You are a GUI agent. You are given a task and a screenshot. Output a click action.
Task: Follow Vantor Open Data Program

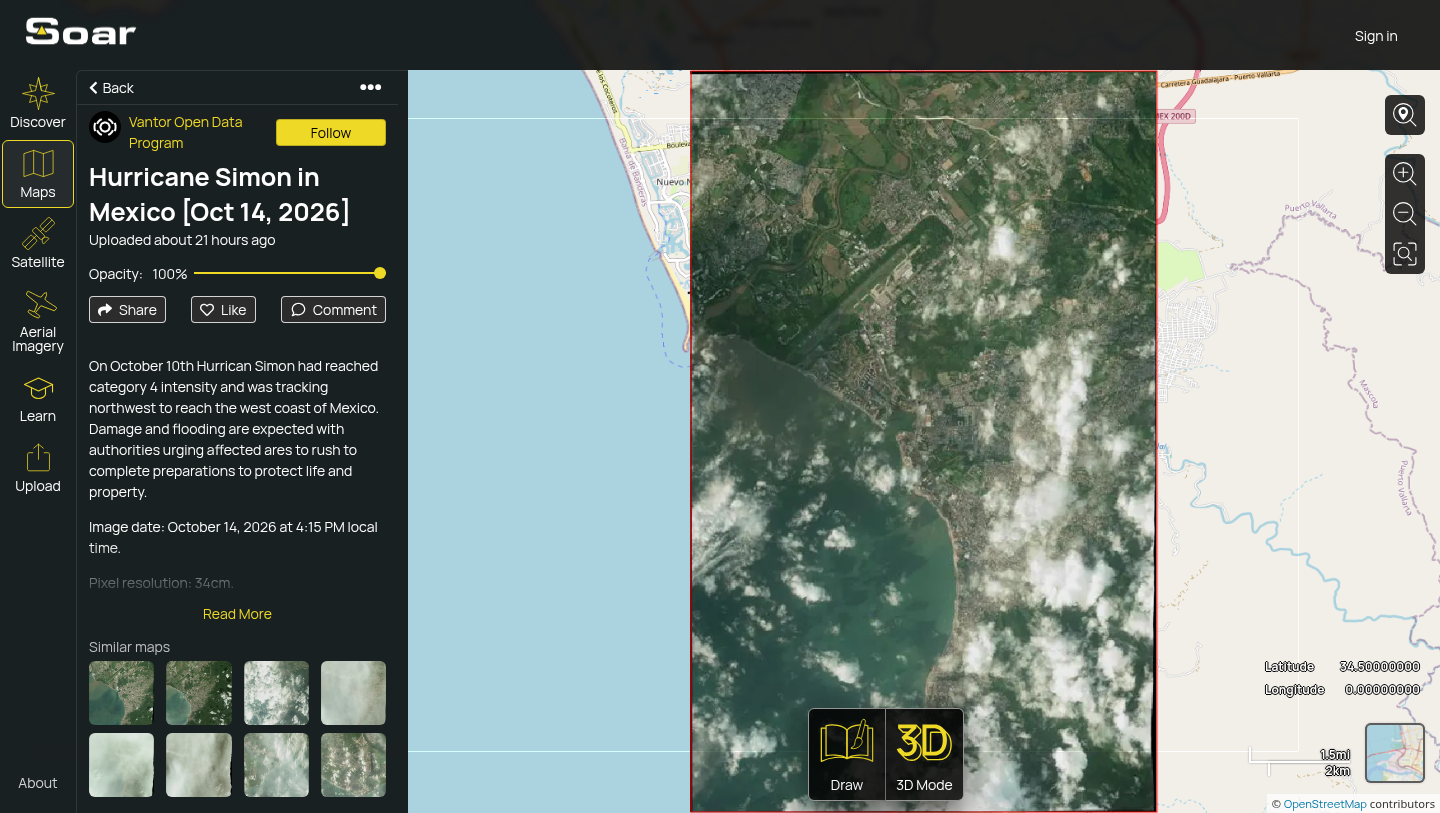pos(331,132)
